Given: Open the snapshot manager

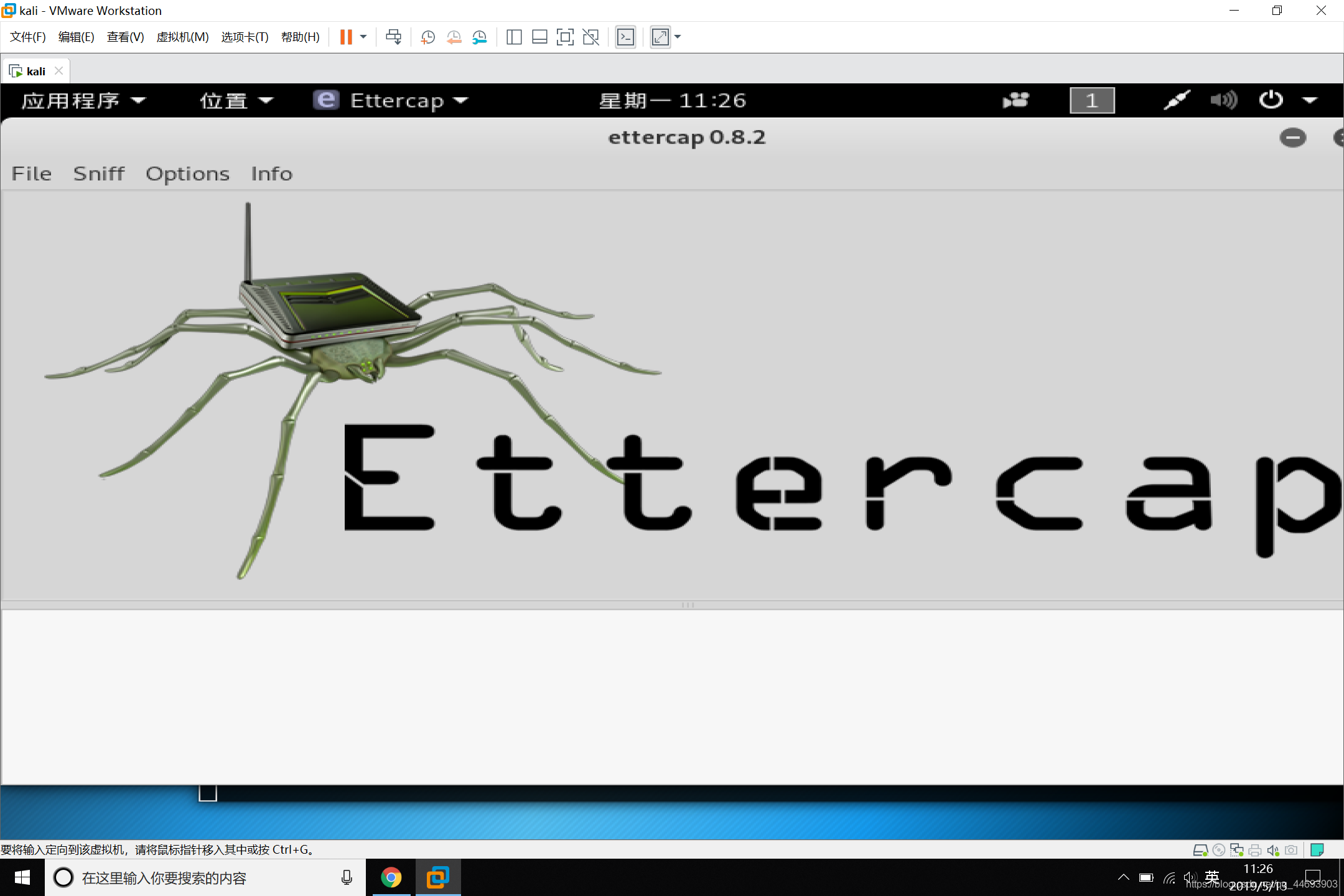Looking at the screenshot, I should coord(479,37).
